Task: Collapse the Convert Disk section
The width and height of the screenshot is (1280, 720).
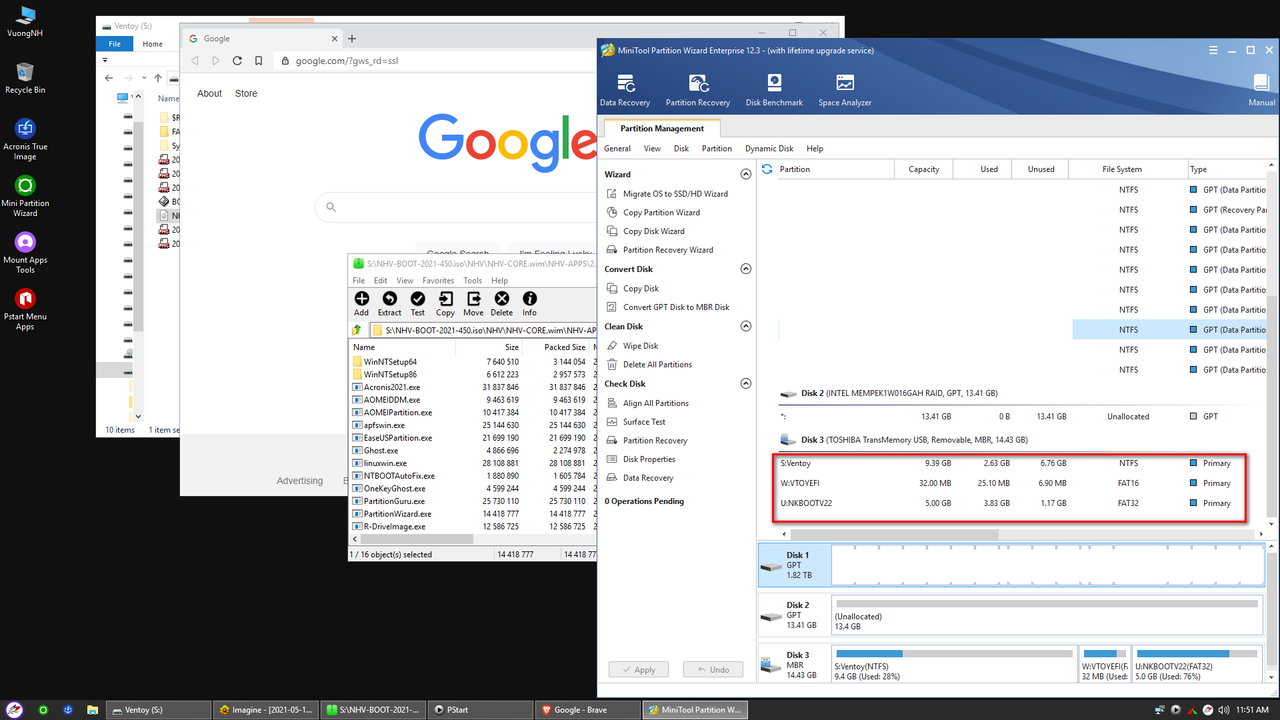Action: click(745, 269)
